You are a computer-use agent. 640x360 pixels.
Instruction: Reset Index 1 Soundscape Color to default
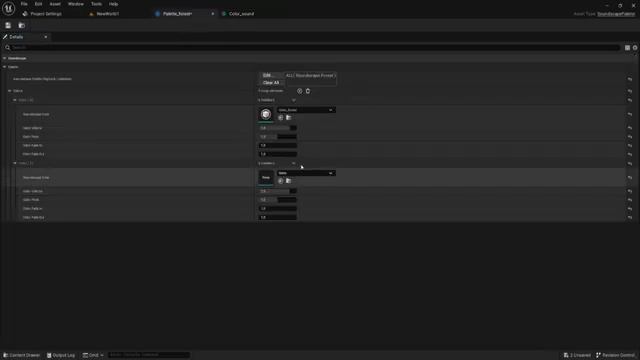[x=630, y=178]
